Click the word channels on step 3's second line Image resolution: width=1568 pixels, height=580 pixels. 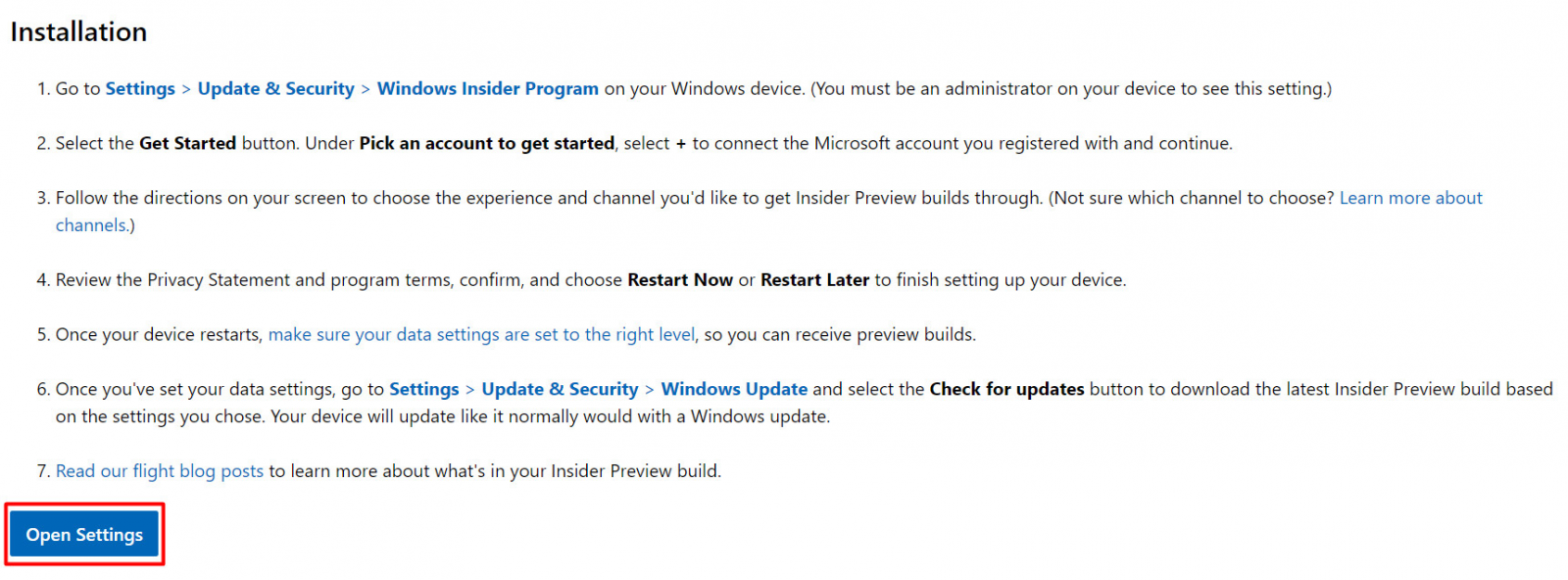(91, 225)
